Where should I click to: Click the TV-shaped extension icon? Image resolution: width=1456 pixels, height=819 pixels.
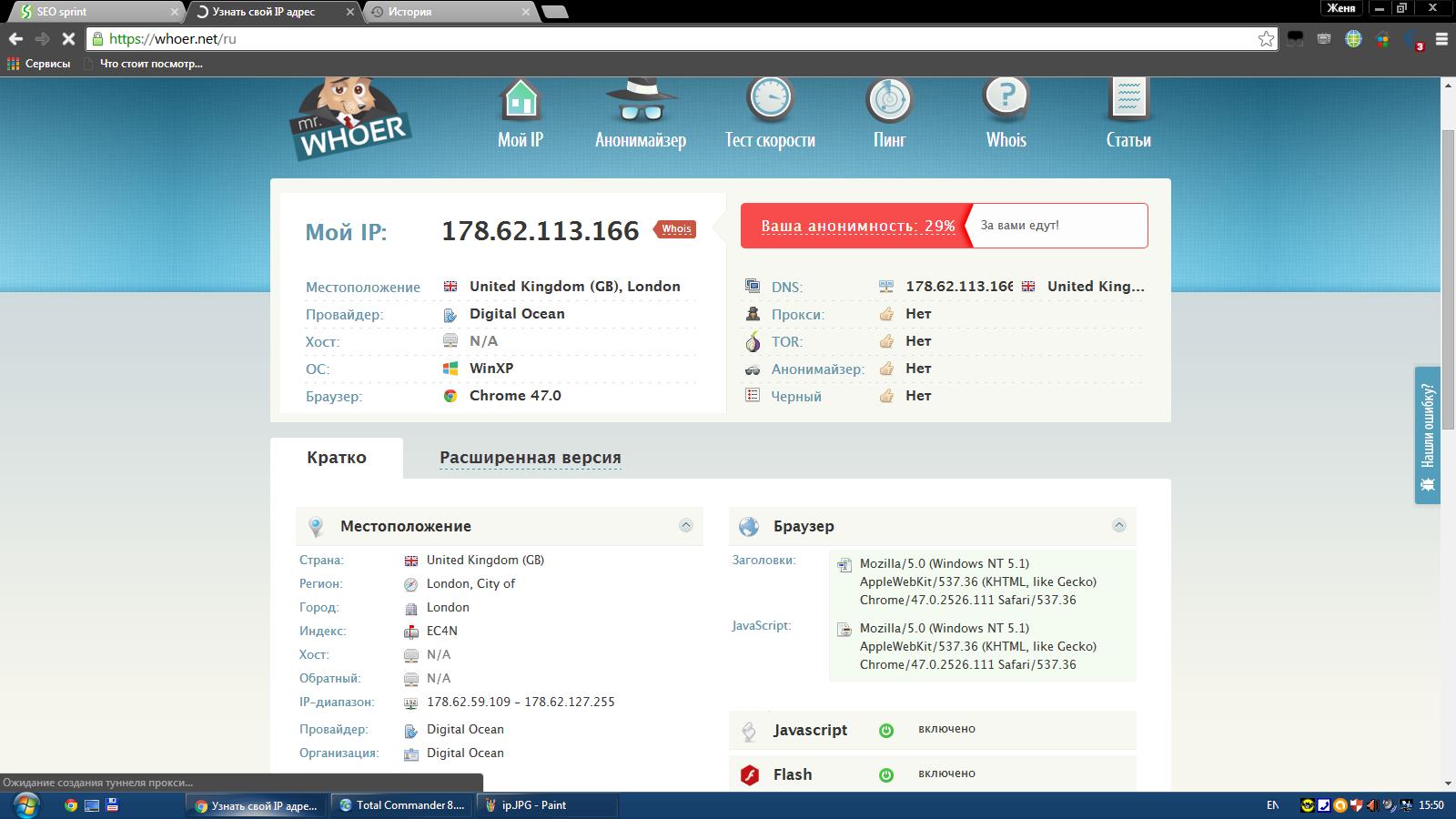pyautogui.click(x=1324, y=39)
